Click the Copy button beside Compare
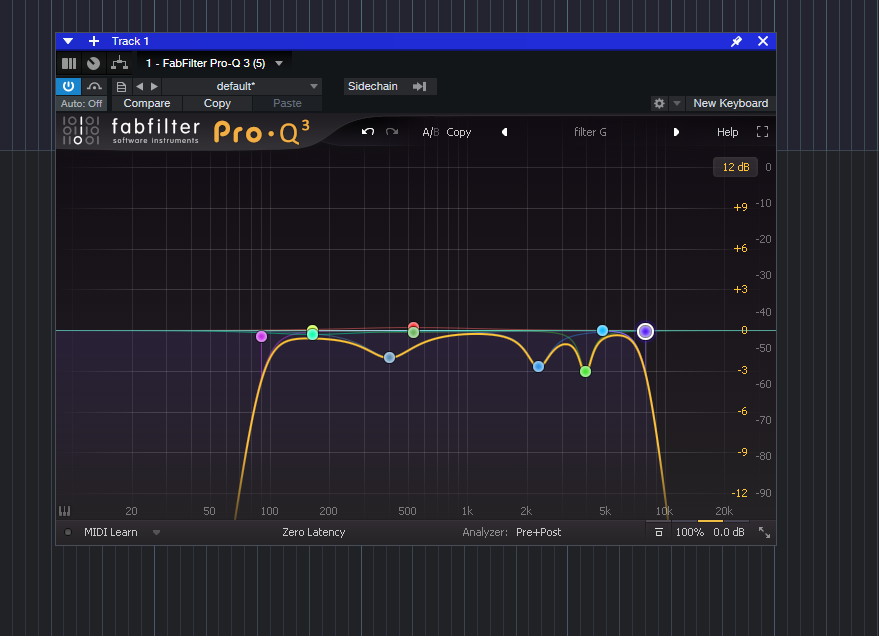Screen dimensions: 879x636 (x=217, y=104)
